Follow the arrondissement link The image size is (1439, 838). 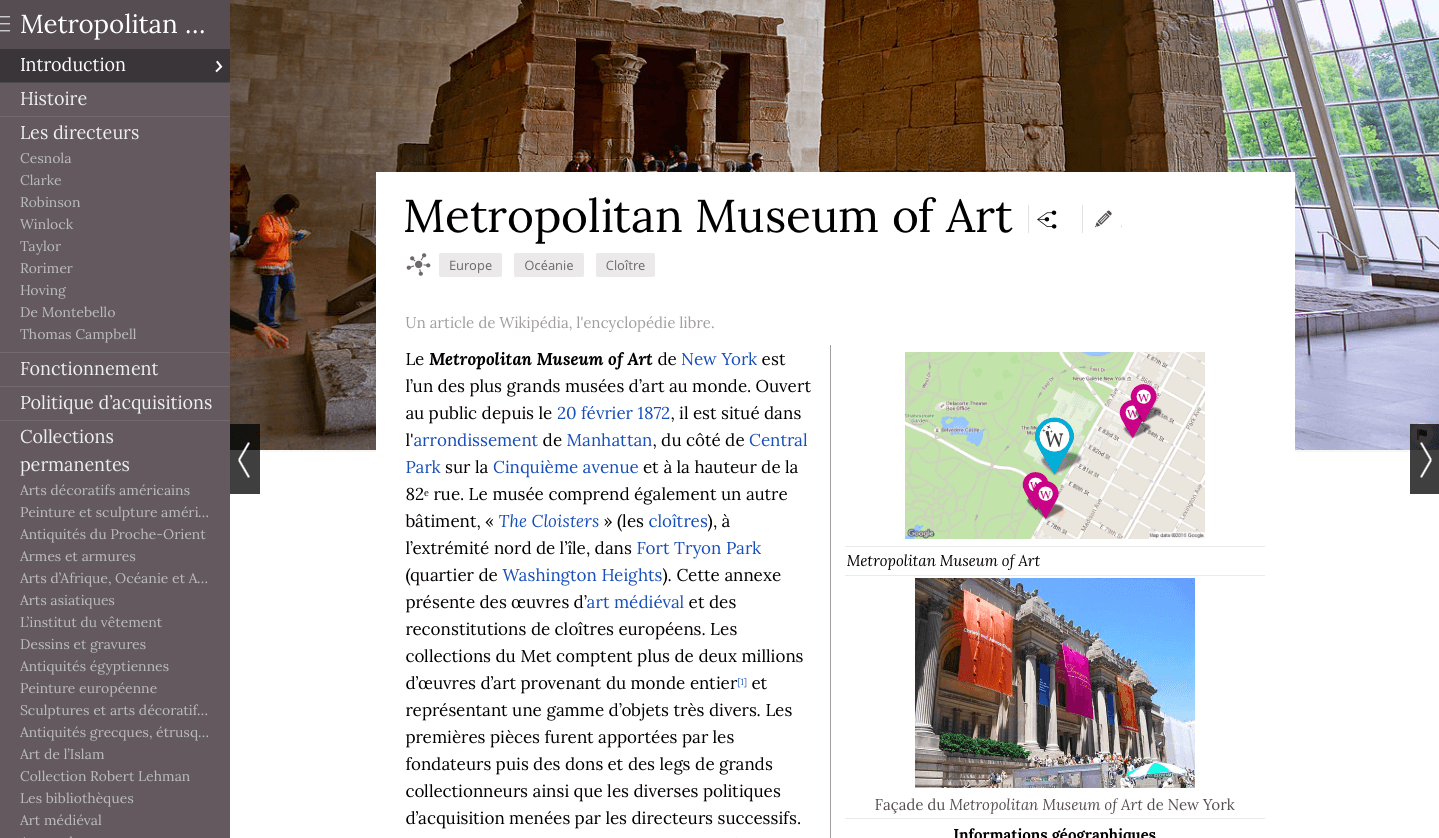click(x=476, y=440)
